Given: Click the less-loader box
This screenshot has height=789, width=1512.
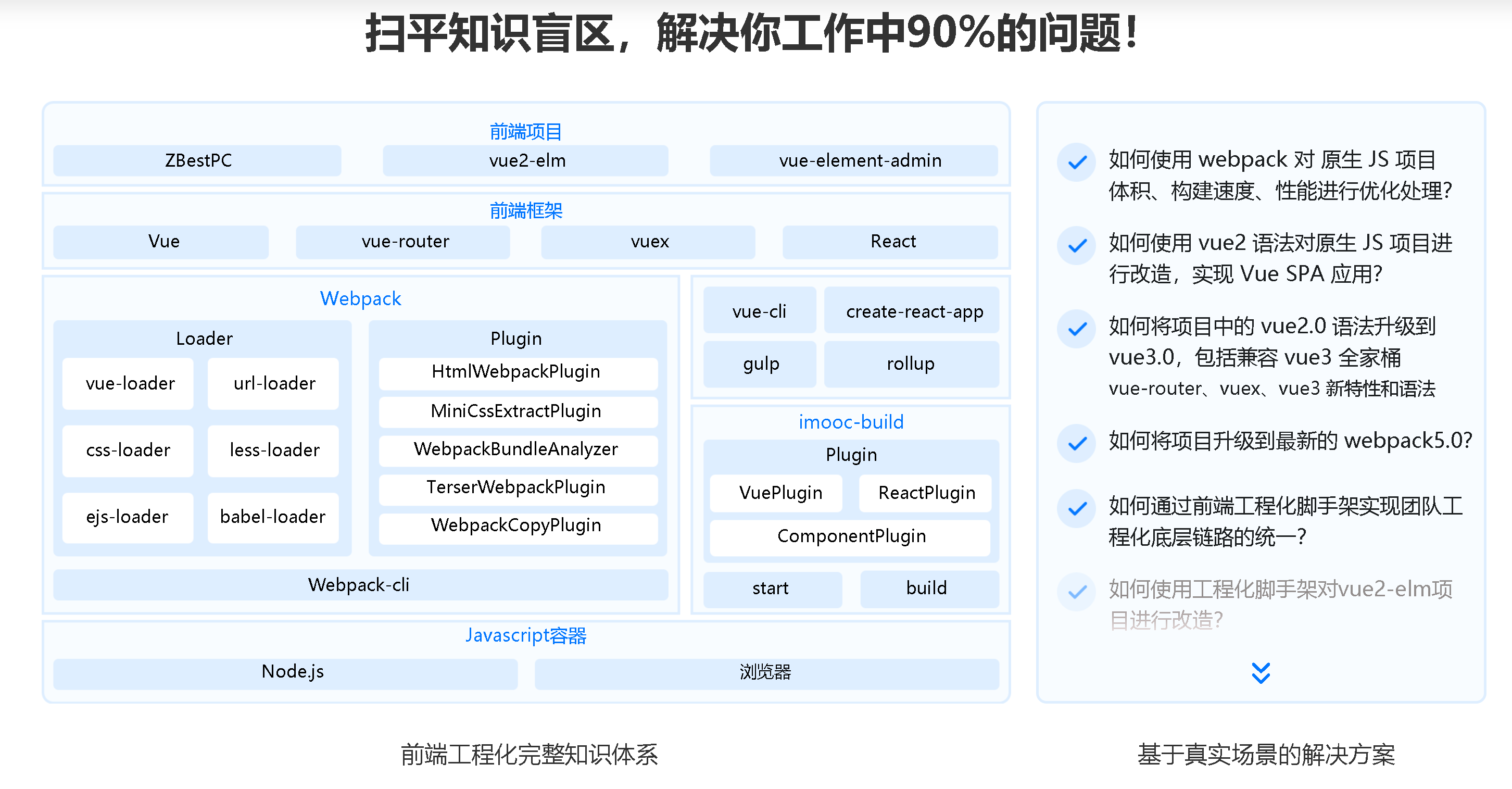Looking at the screenshot, I should [273, 451].
